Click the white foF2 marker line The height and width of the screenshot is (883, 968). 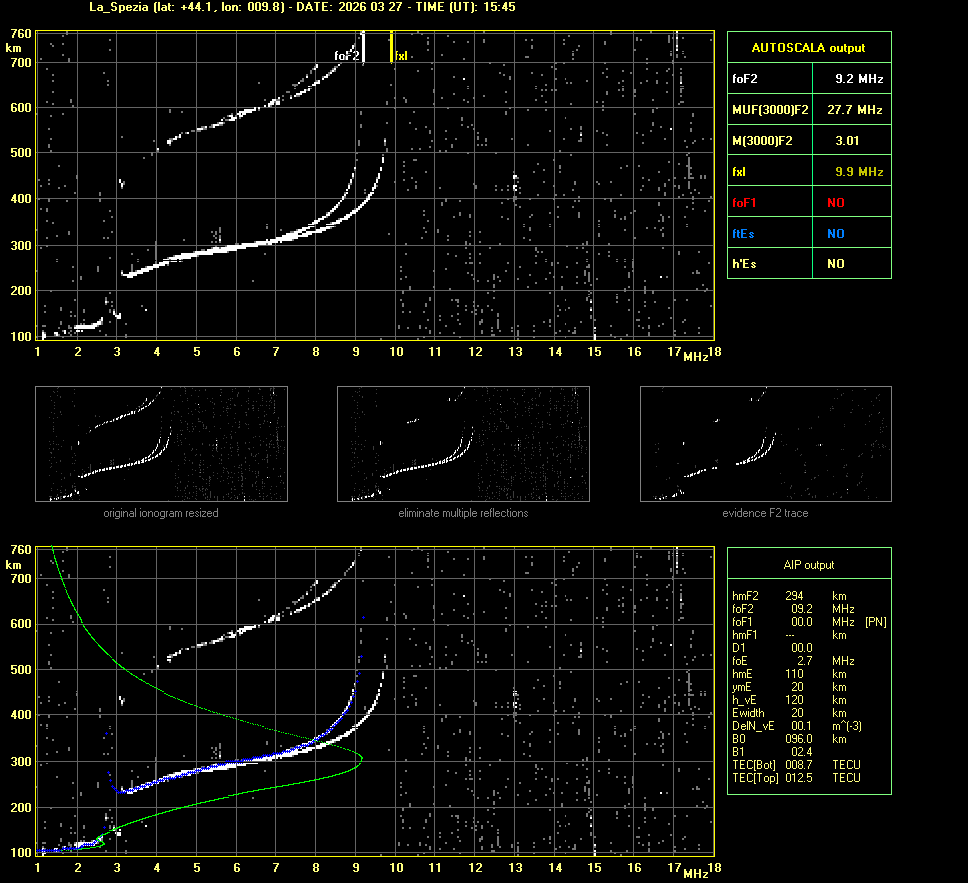click(x=363, y=47)
